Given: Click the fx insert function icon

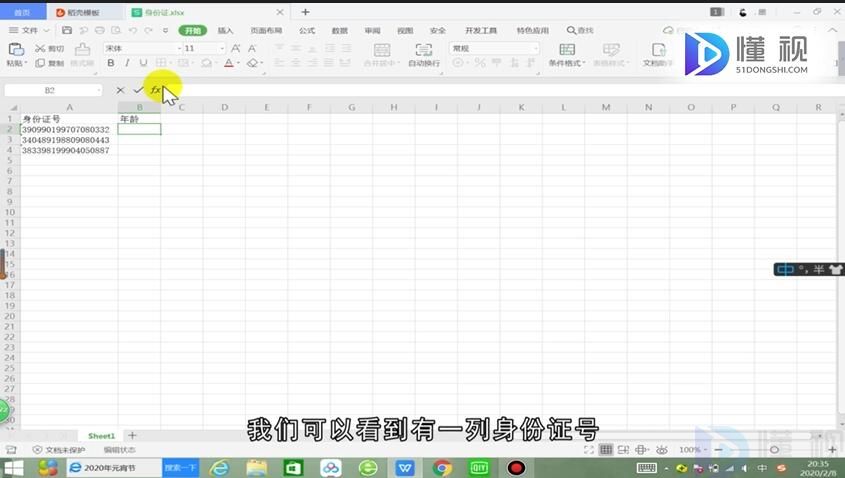Looking at the screenshot, I should click(x=155, y=90).
